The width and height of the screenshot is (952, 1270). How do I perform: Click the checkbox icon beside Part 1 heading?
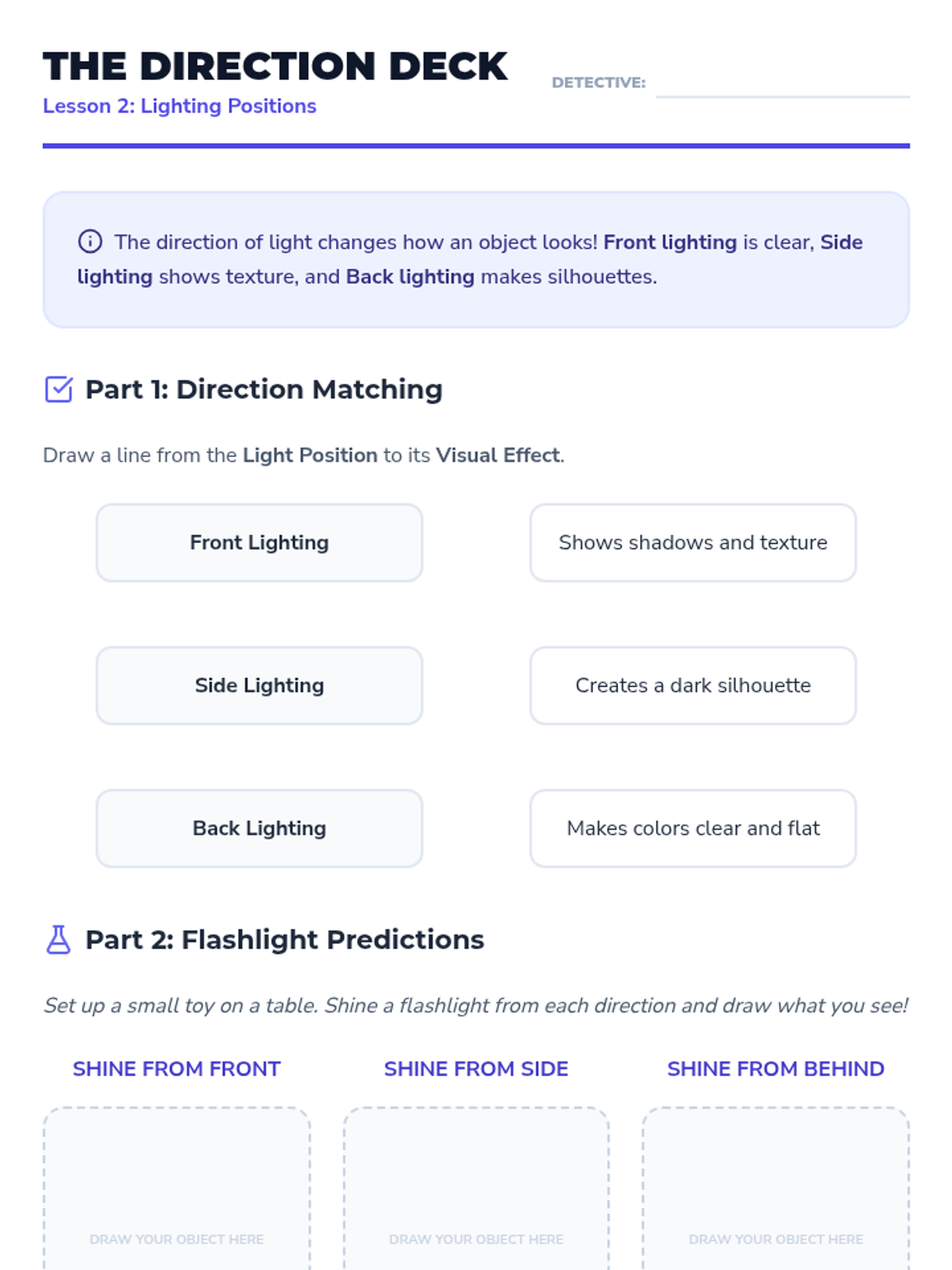[59, 390]
